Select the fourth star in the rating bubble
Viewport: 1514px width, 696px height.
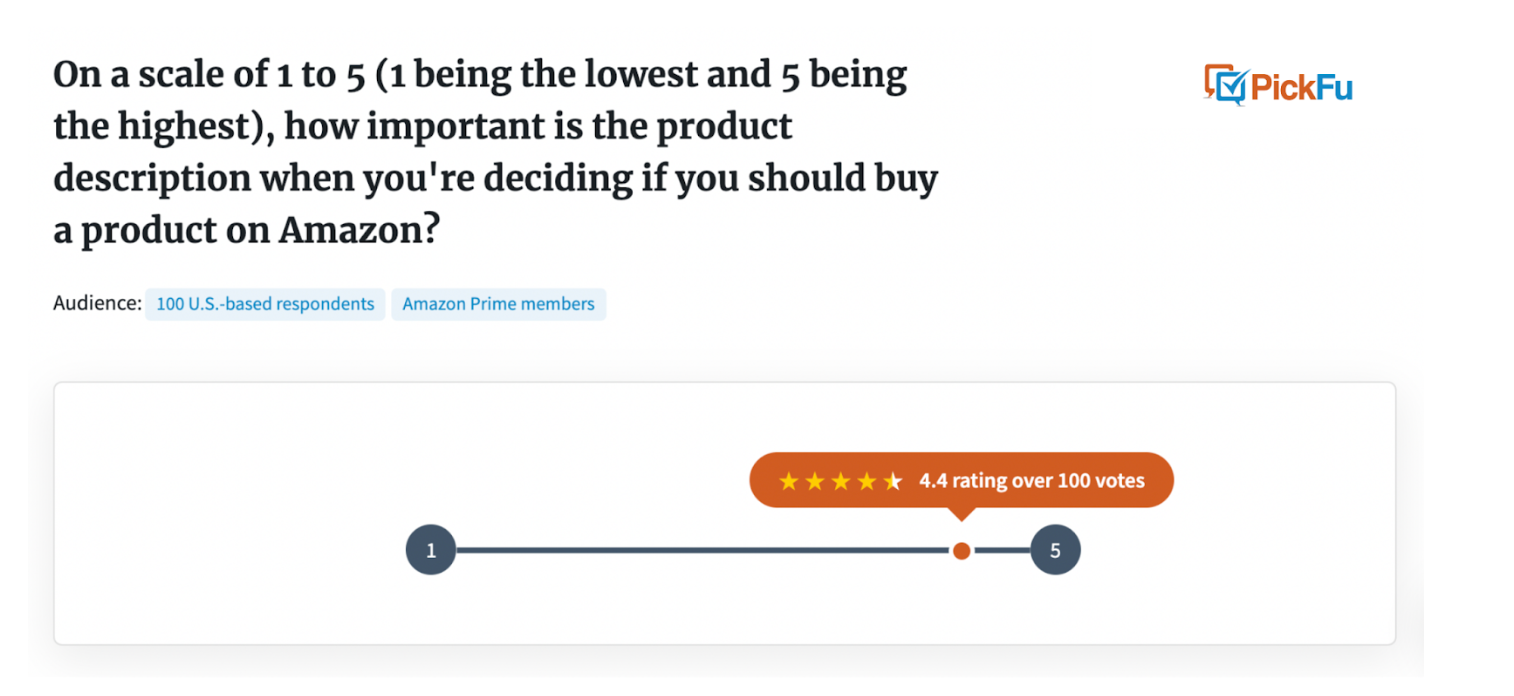click(x=867, y=481)
